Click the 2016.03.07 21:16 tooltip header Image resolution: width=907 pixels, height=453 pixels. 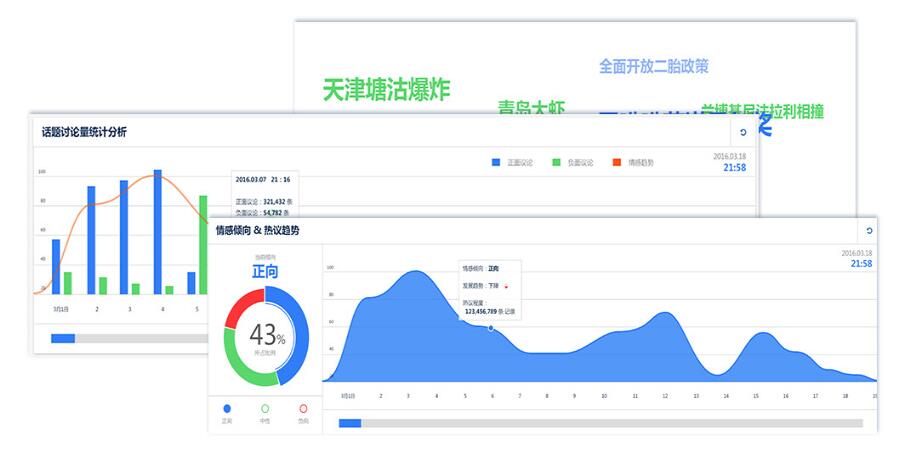(x=263, y=179)
